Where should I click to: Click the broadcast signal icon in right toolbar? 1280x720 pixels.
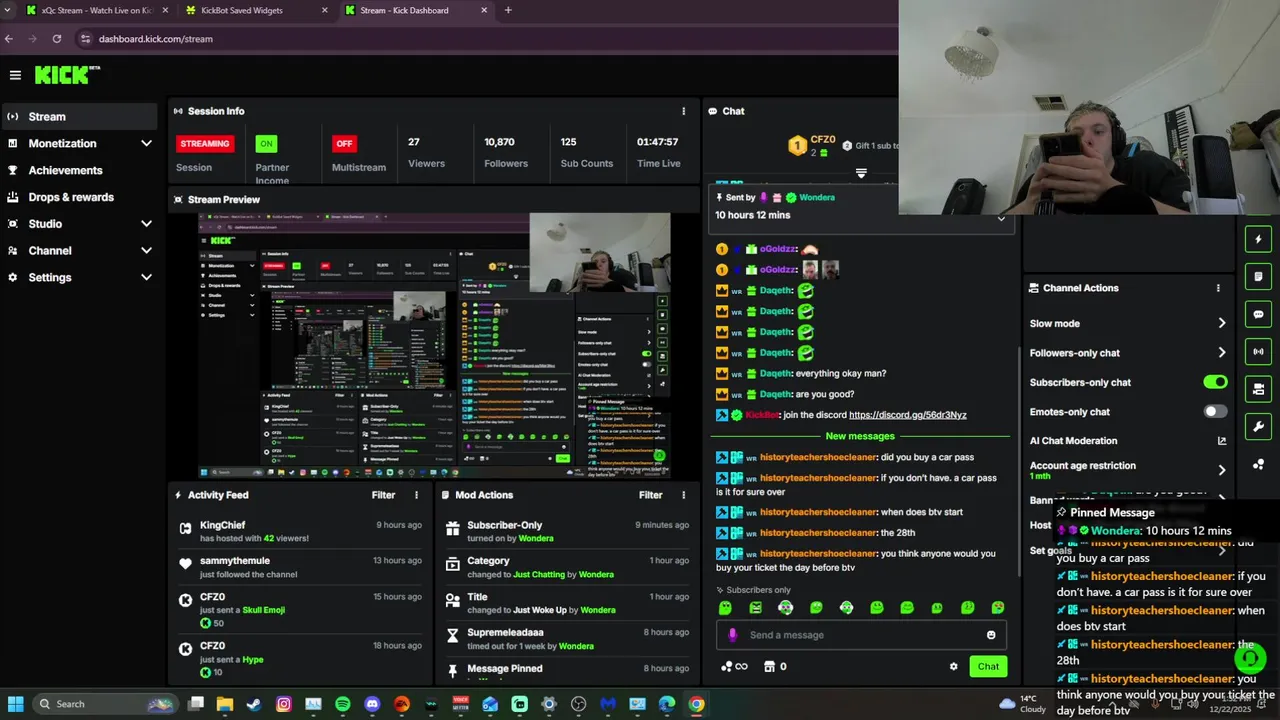[x=1258, y=352]
